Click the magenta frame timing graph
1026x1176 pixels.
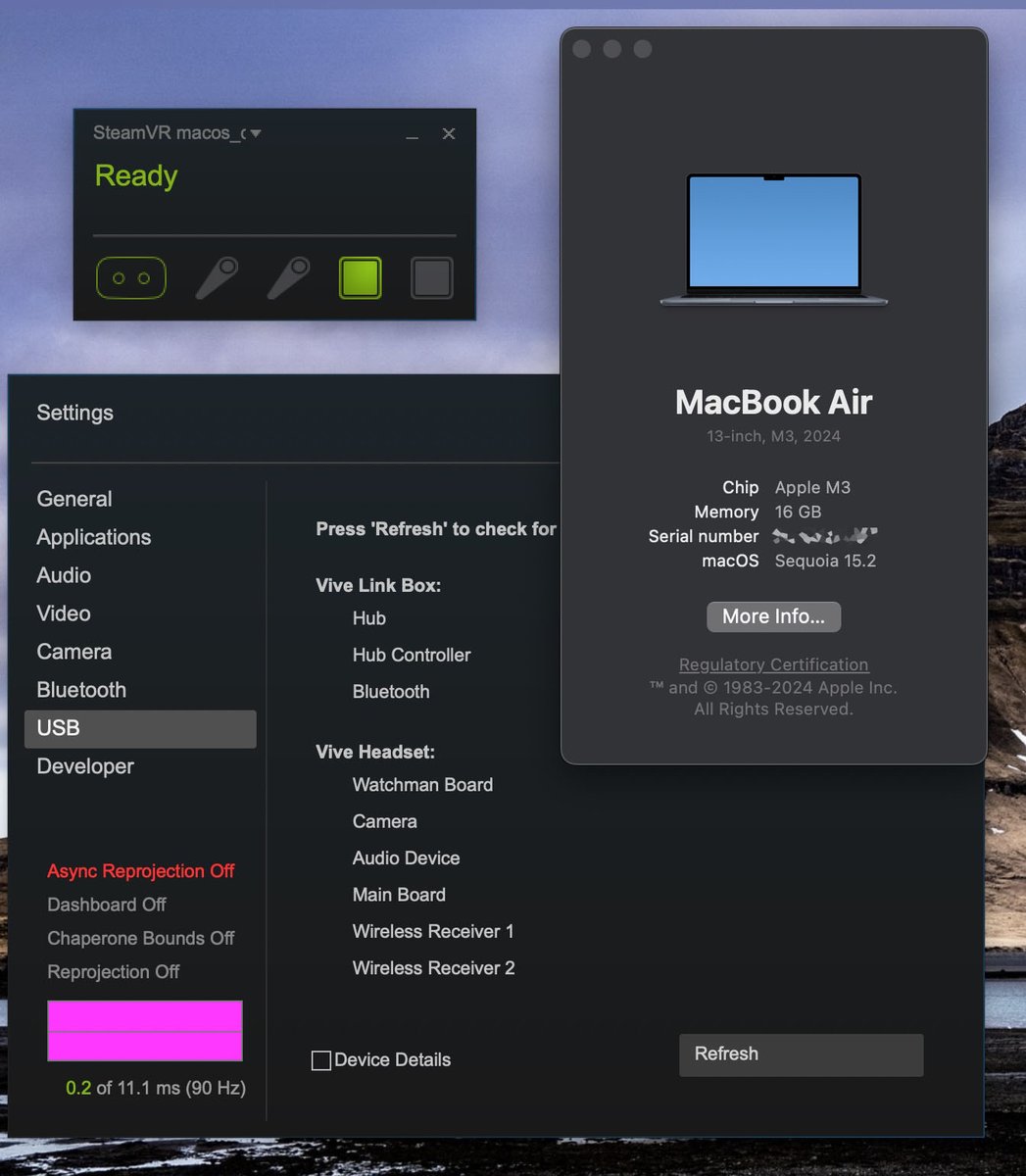click(x=145, y=1031)
